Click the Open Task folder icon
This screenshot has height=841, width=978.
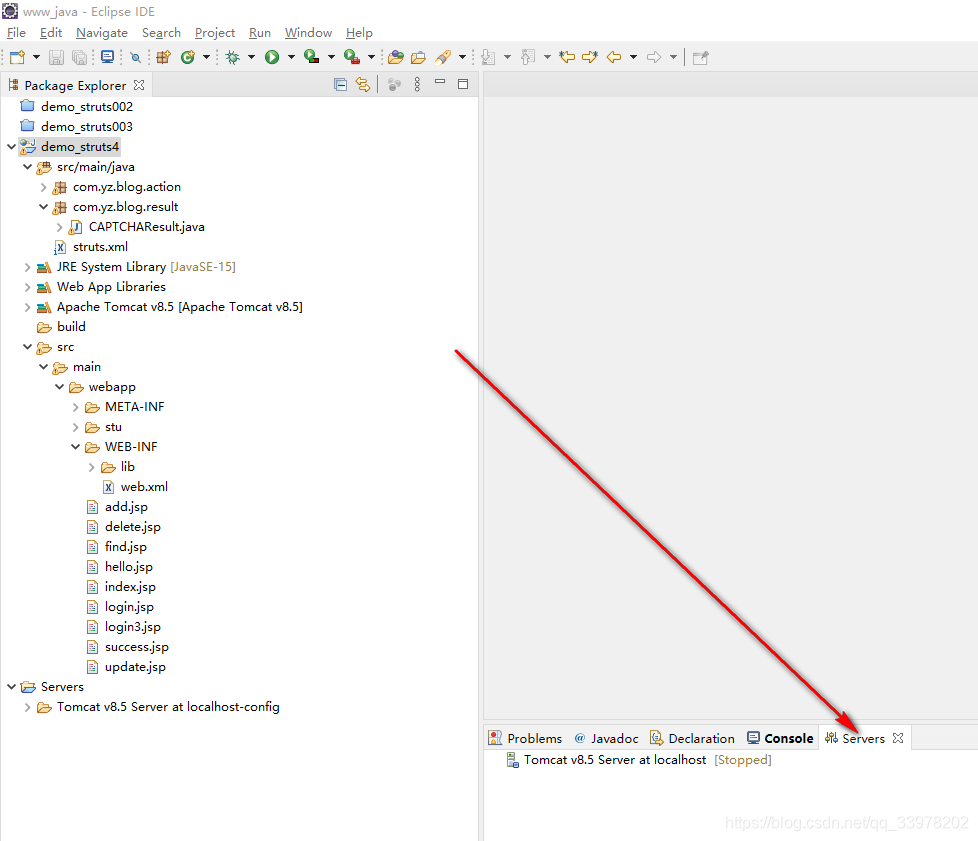(419, 57)
